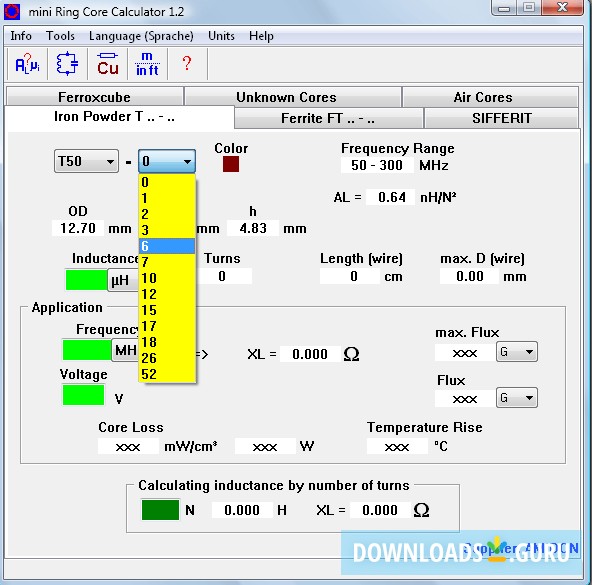Screen dimensions: 592x585
Task: Minimize the mini Ring Core Calculator window
Action: click(504, 8)
